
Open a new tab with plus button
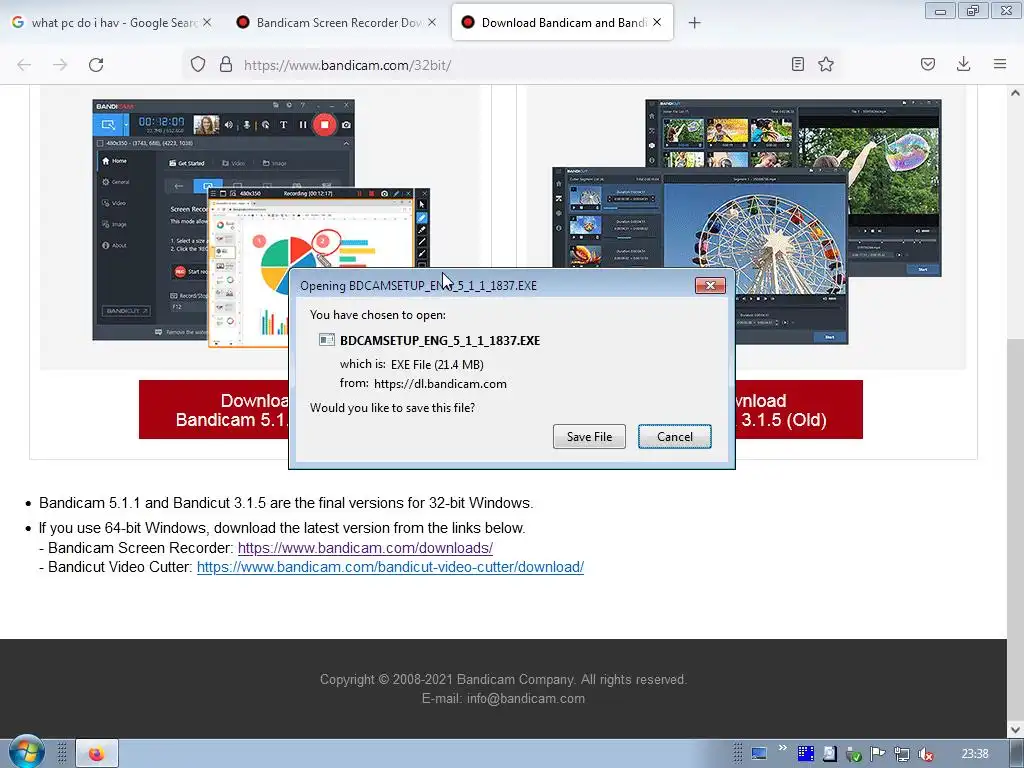(x=694, y=23)
